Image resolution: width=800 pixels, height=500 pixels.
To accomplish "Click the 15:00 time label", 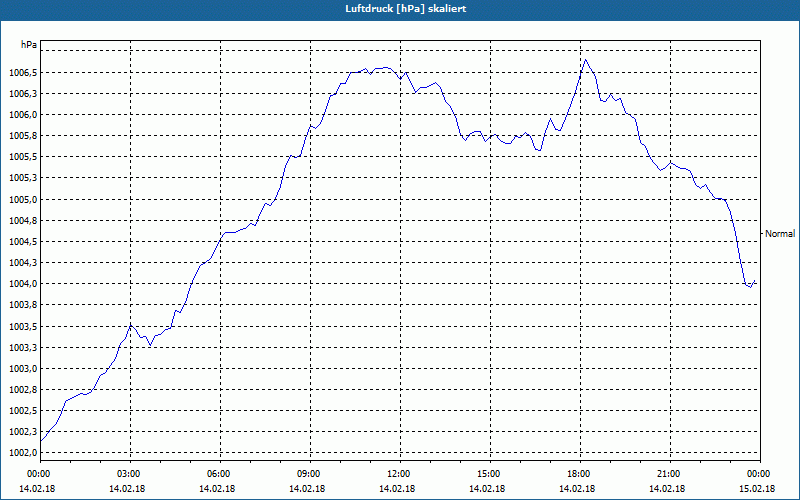I will pyautogui.click(x=490, y=474).
